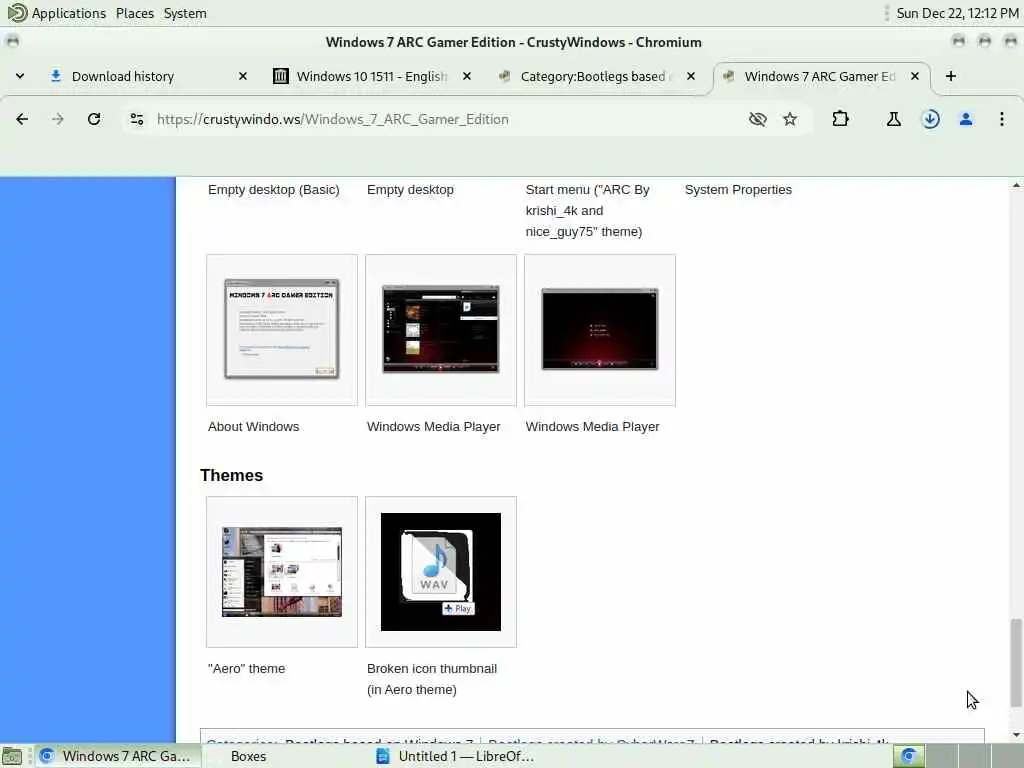Open "Aero" theme thumbnail
The image size is (1024, 768).
tap(282, 572)
